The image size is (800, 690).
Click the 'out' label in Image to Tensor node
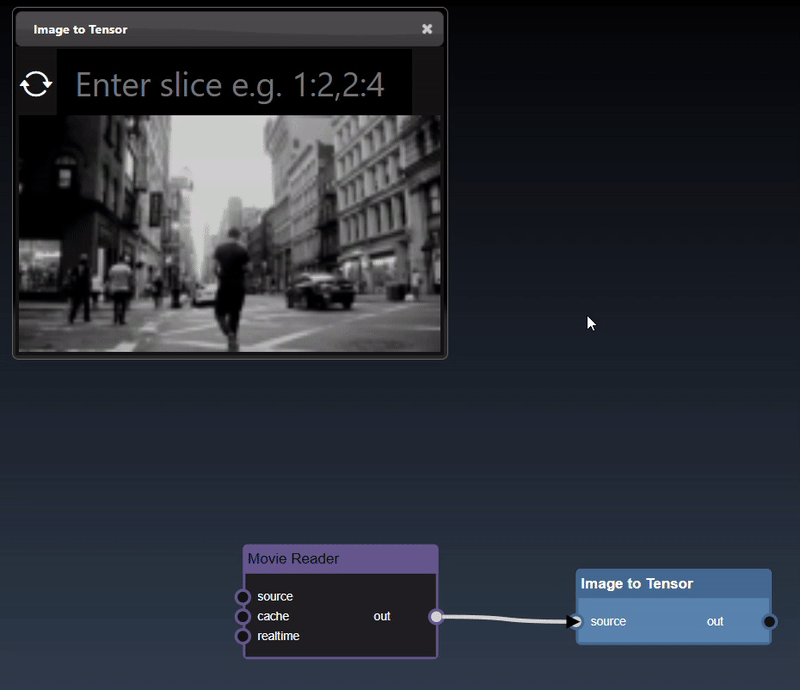715,622
